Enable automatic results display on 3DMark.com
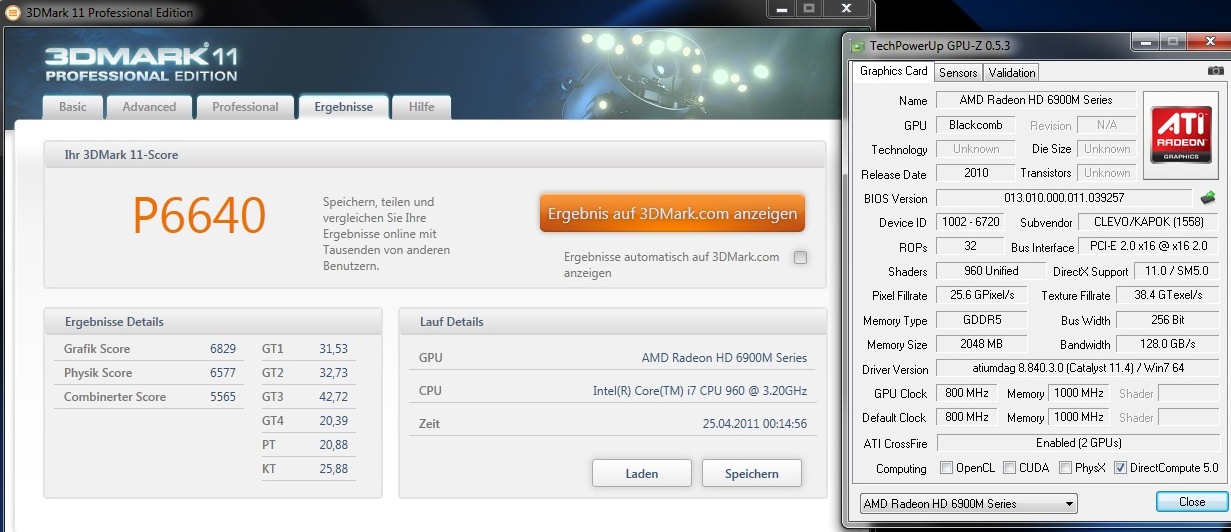The height and width of the screenshot is (532, 1231). pyautogui.click(x=800, y=257)
